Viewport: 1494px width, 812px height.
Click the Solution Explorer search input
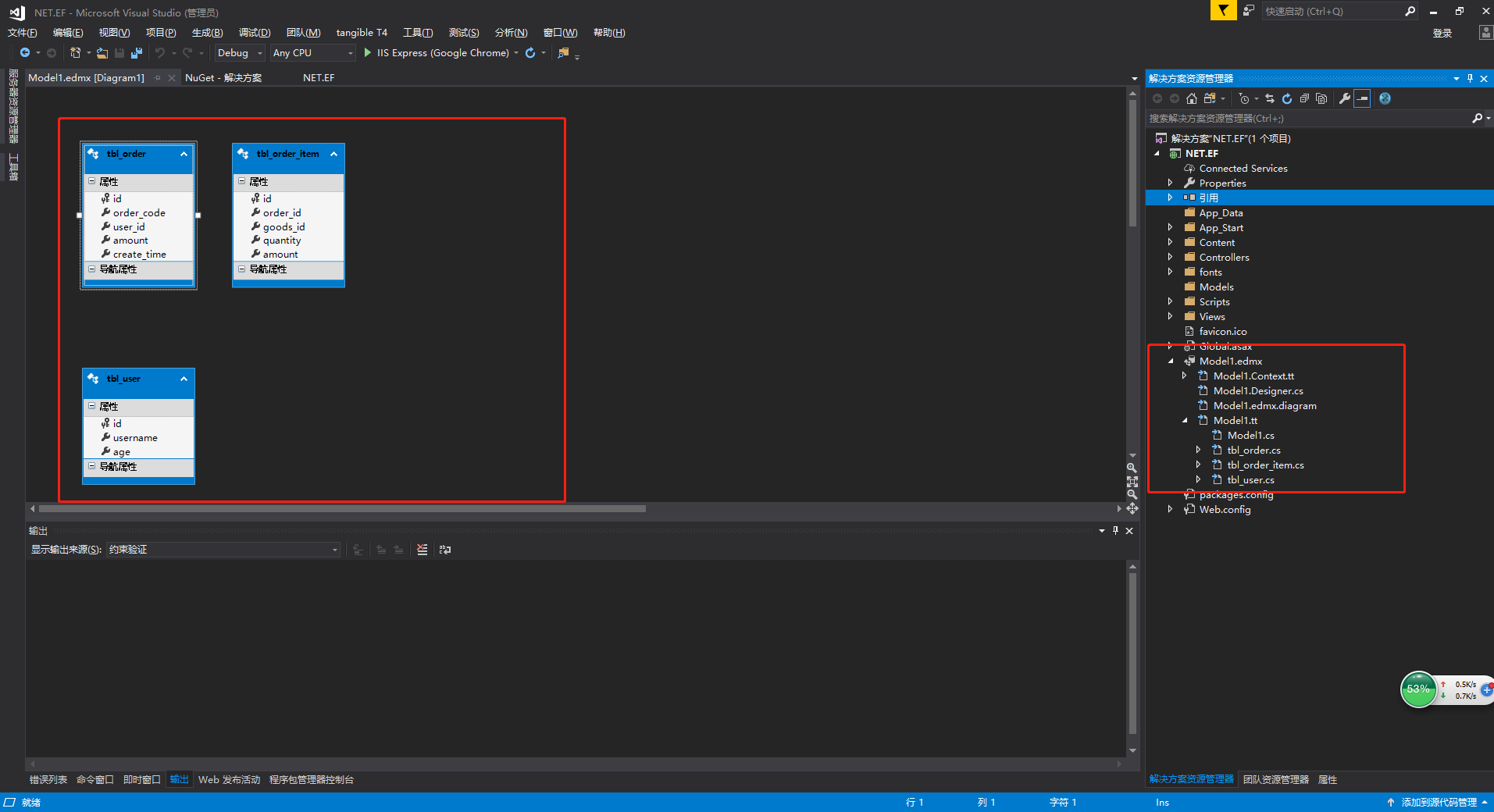1308,119
